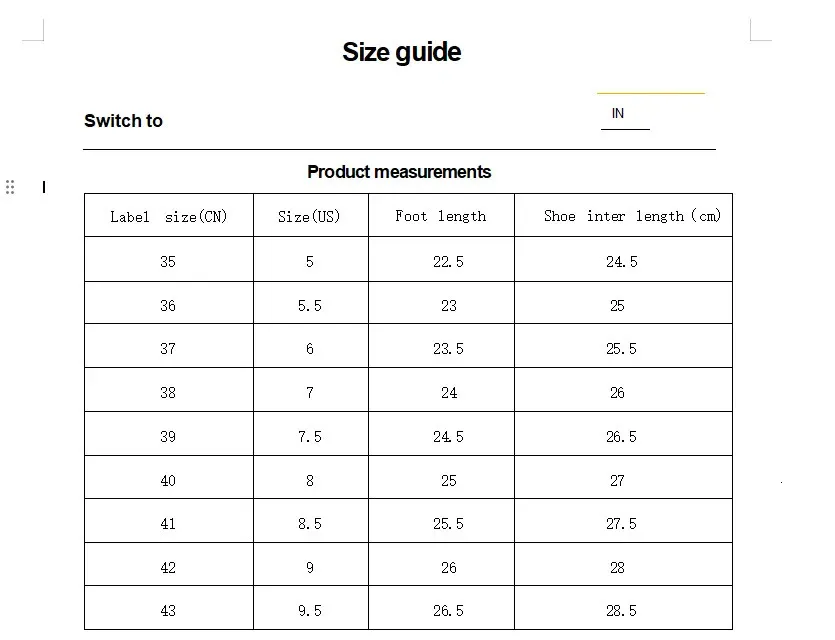Click the label size 40 cell
Viewport: 835px width, 640px height.
click(168, 481)
